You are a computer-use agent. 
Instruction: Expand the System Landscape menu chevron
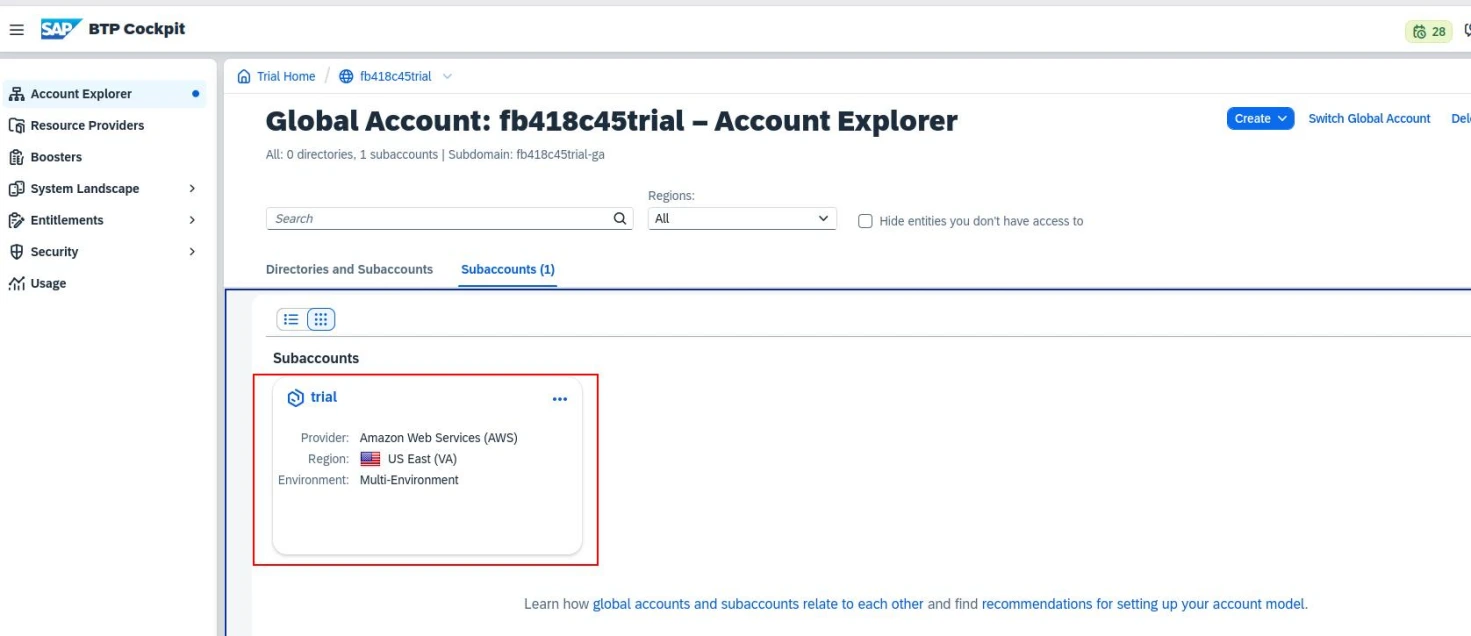click(x=192, y=189)
